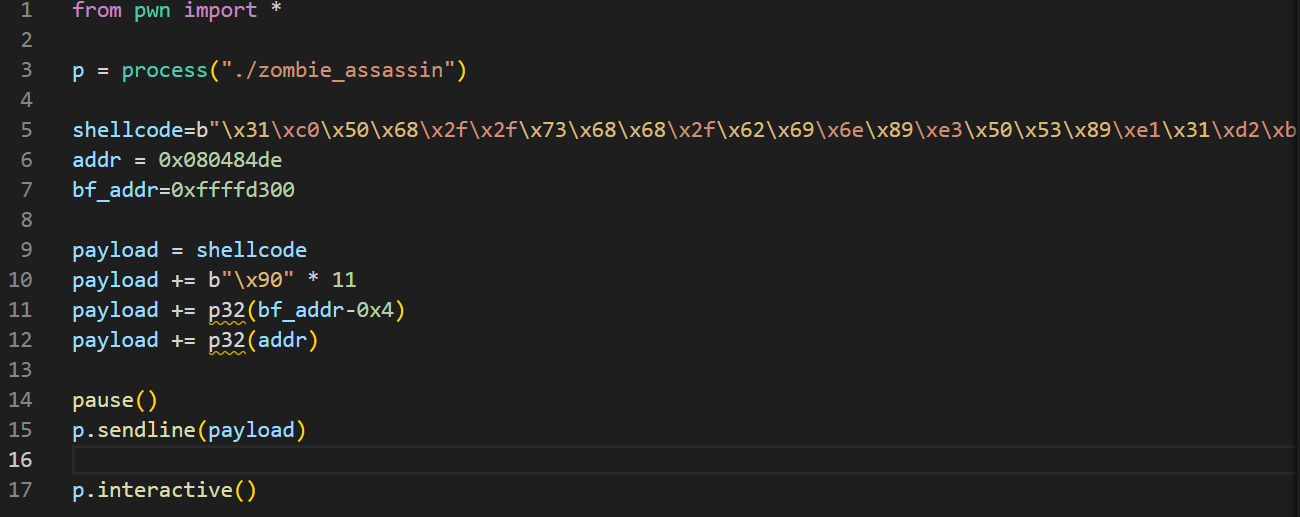Click the 'from' keyword on line 1
The height and width of the screenshot is (517, 1300).
97,10
